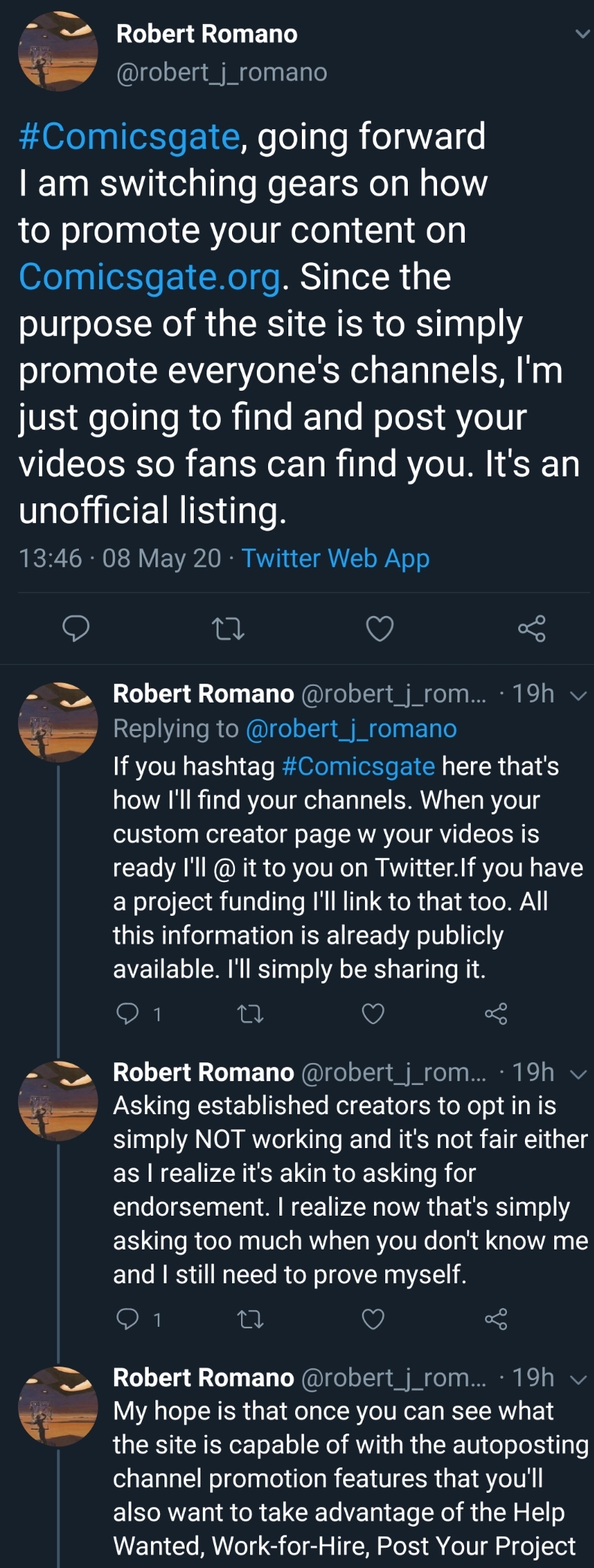Share the 'Asking established creators' tweet
Viewport: 594px width, 1568px height.
(496, 1319)
